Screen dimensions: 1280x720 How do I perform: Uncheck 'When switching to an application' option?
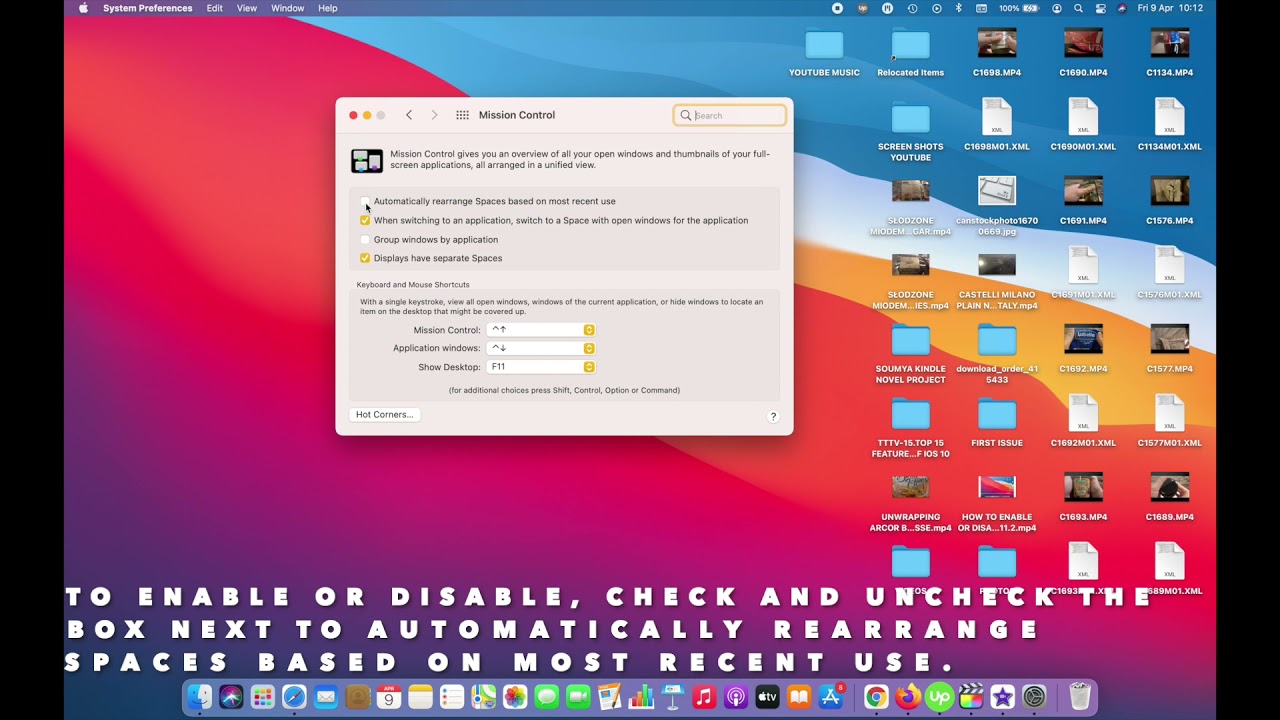pos(365,220)
